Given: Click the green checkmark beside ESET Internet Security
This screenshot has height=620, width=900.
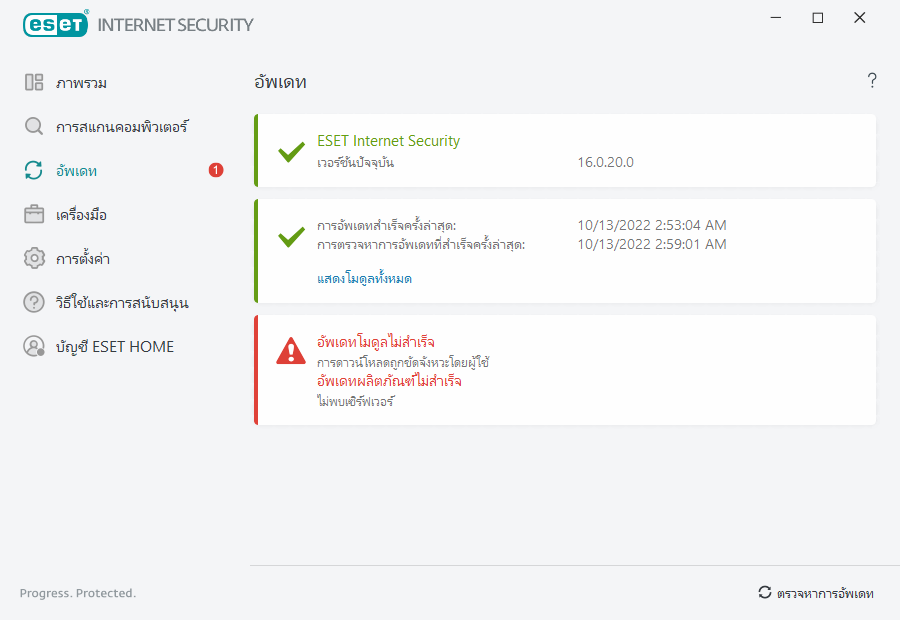Looking at the screenshot, I should coord(291,152).
